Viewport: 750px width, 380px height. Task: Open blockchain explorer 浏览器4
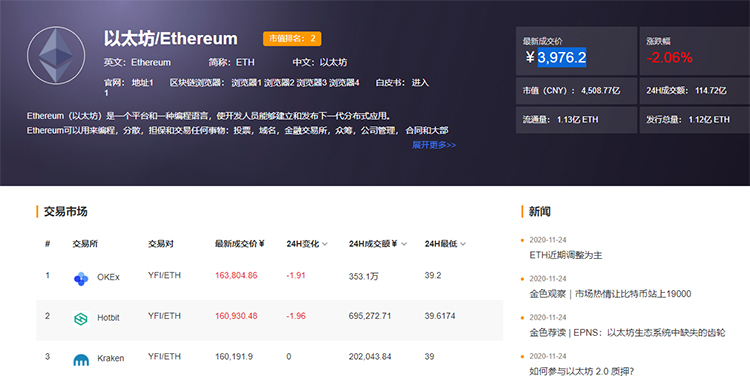344,83
